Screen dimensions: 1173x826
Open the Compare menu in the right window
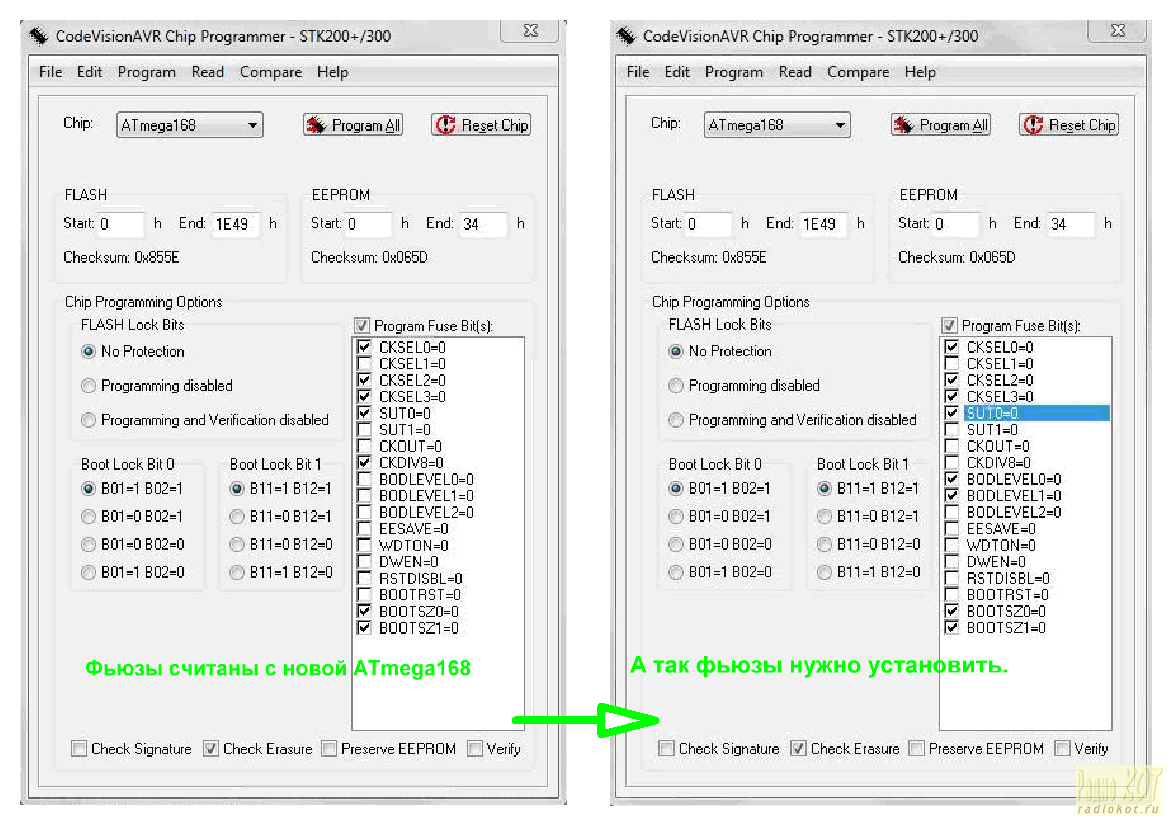click(x=858, y=72)
